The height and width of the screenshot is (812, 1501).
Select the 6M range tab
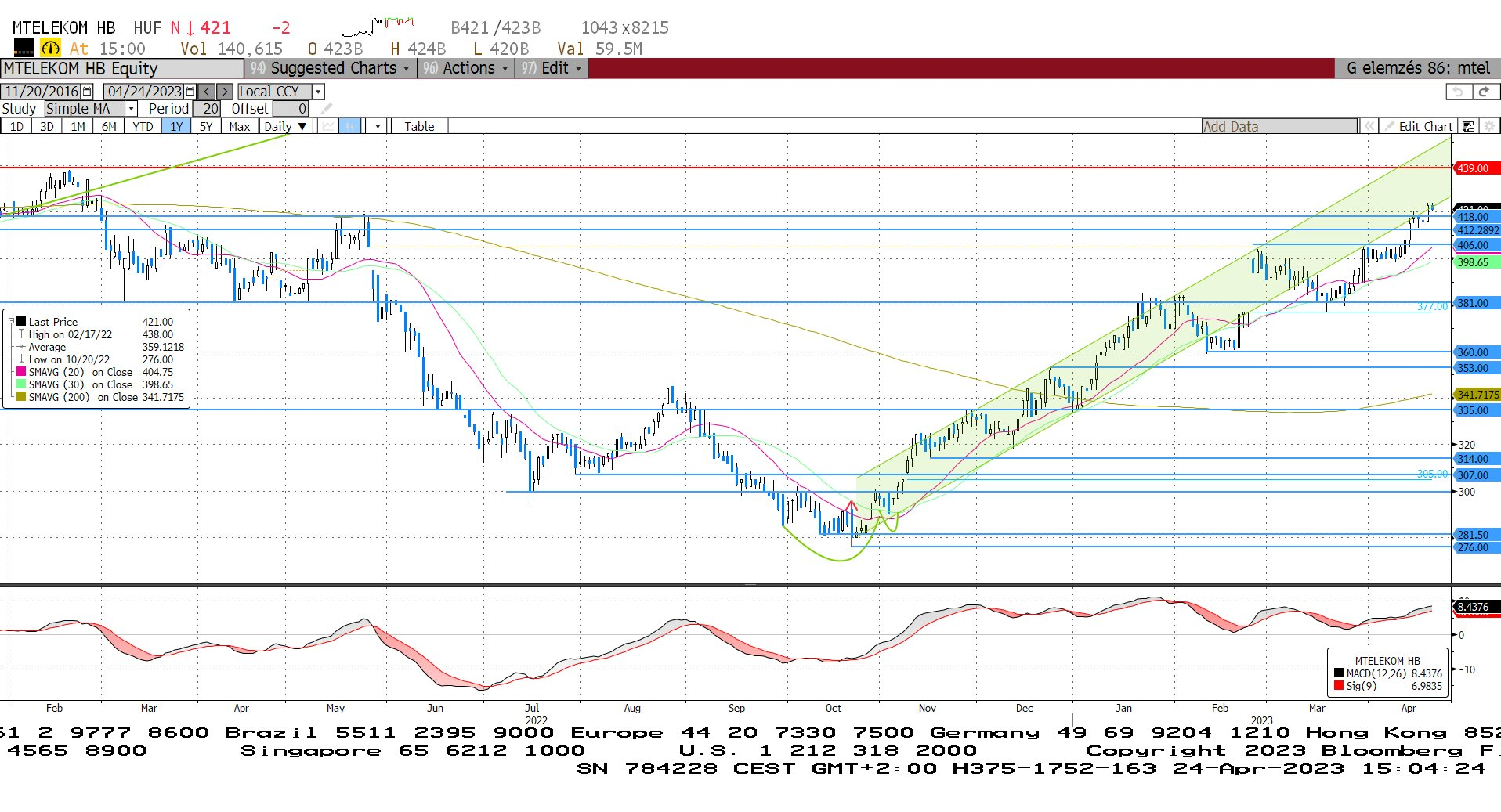(x=109, y=126)
